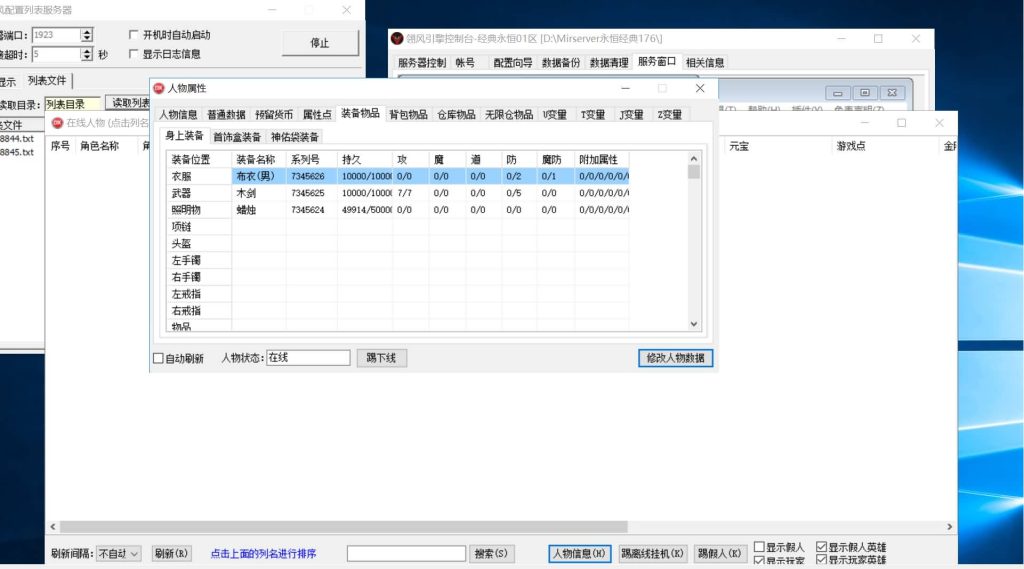Switch to 神佑袋装备 sub-tab
Screen dimensions: 1024x569
tap(295, 137)
